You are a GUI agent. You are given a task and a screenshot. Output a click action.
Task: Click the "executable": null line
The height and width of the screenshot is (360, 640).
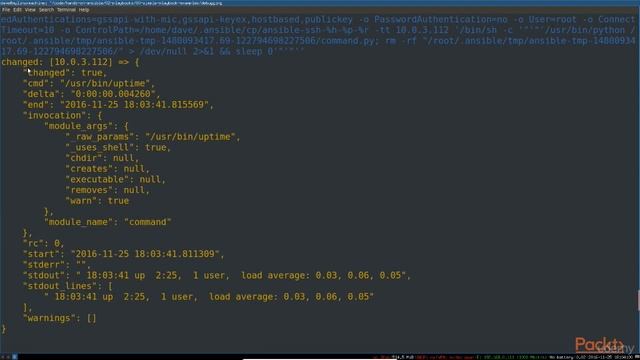click(116, 179)
